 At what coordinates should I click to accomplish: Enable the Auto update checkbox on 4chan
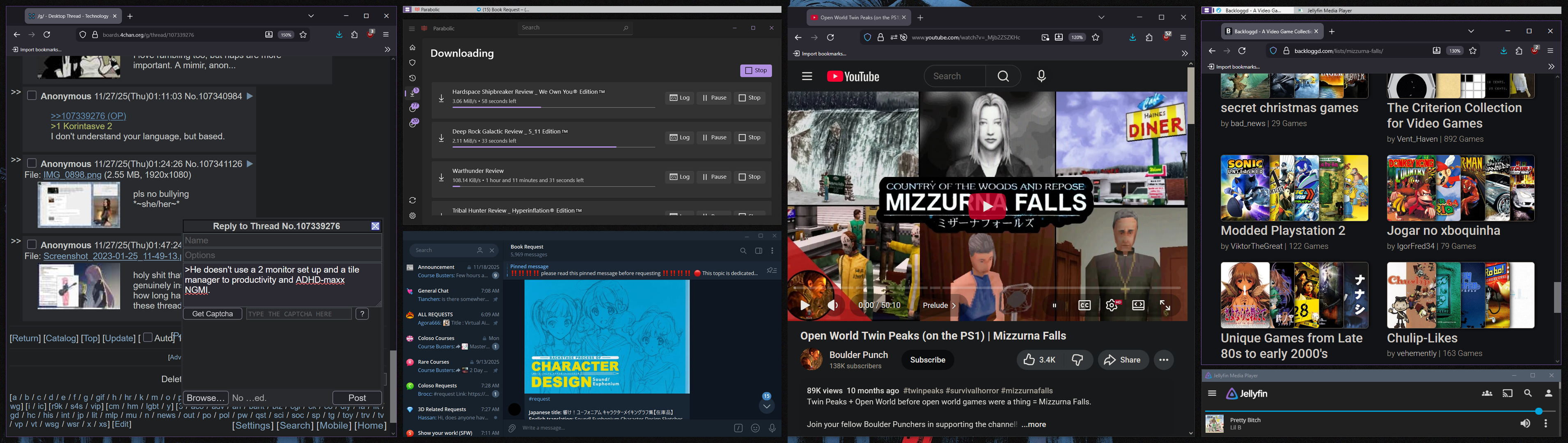coord(147,337)
